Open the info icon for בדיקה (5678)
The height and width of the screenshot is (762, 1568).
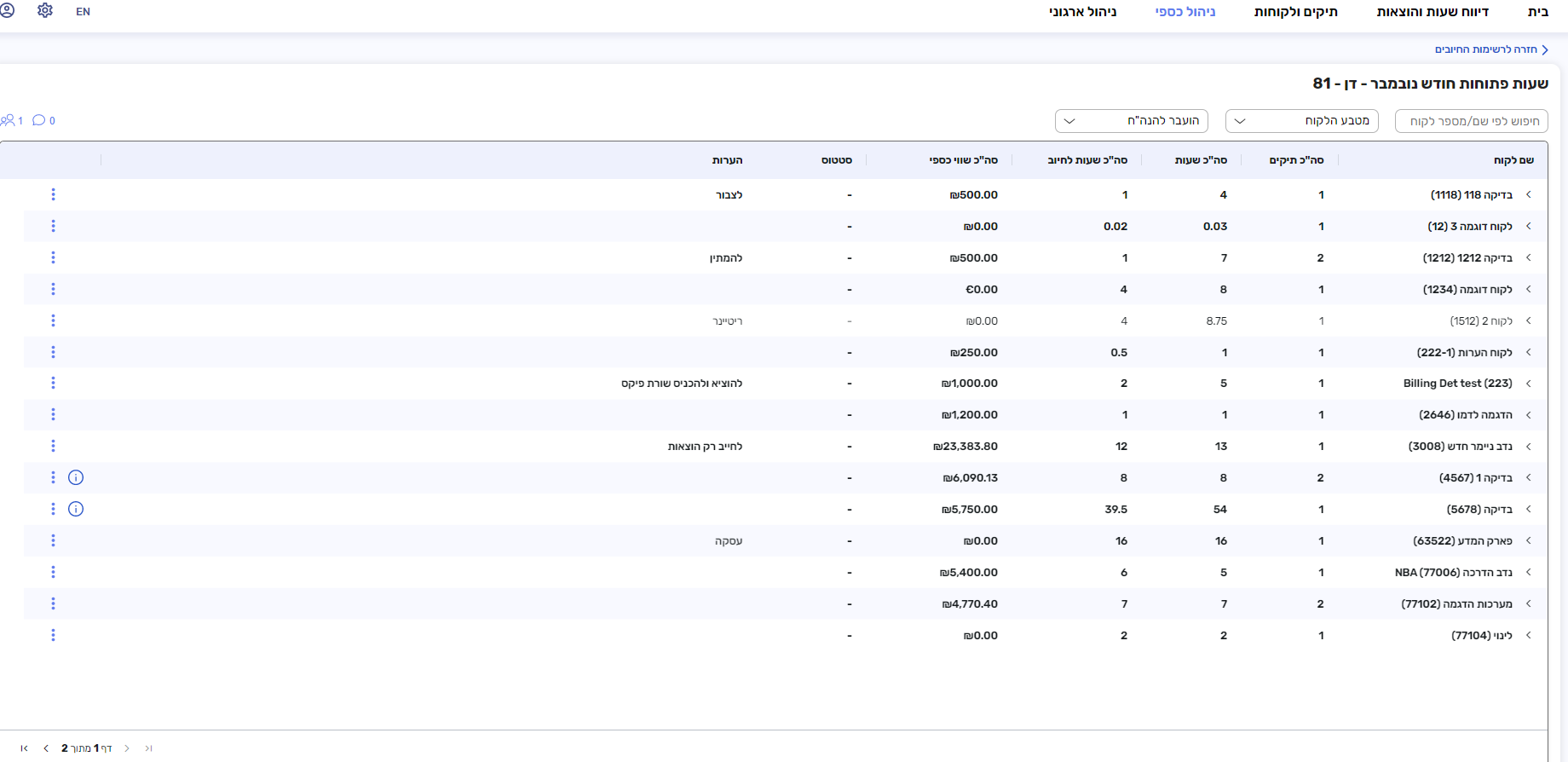coord(76,509)
